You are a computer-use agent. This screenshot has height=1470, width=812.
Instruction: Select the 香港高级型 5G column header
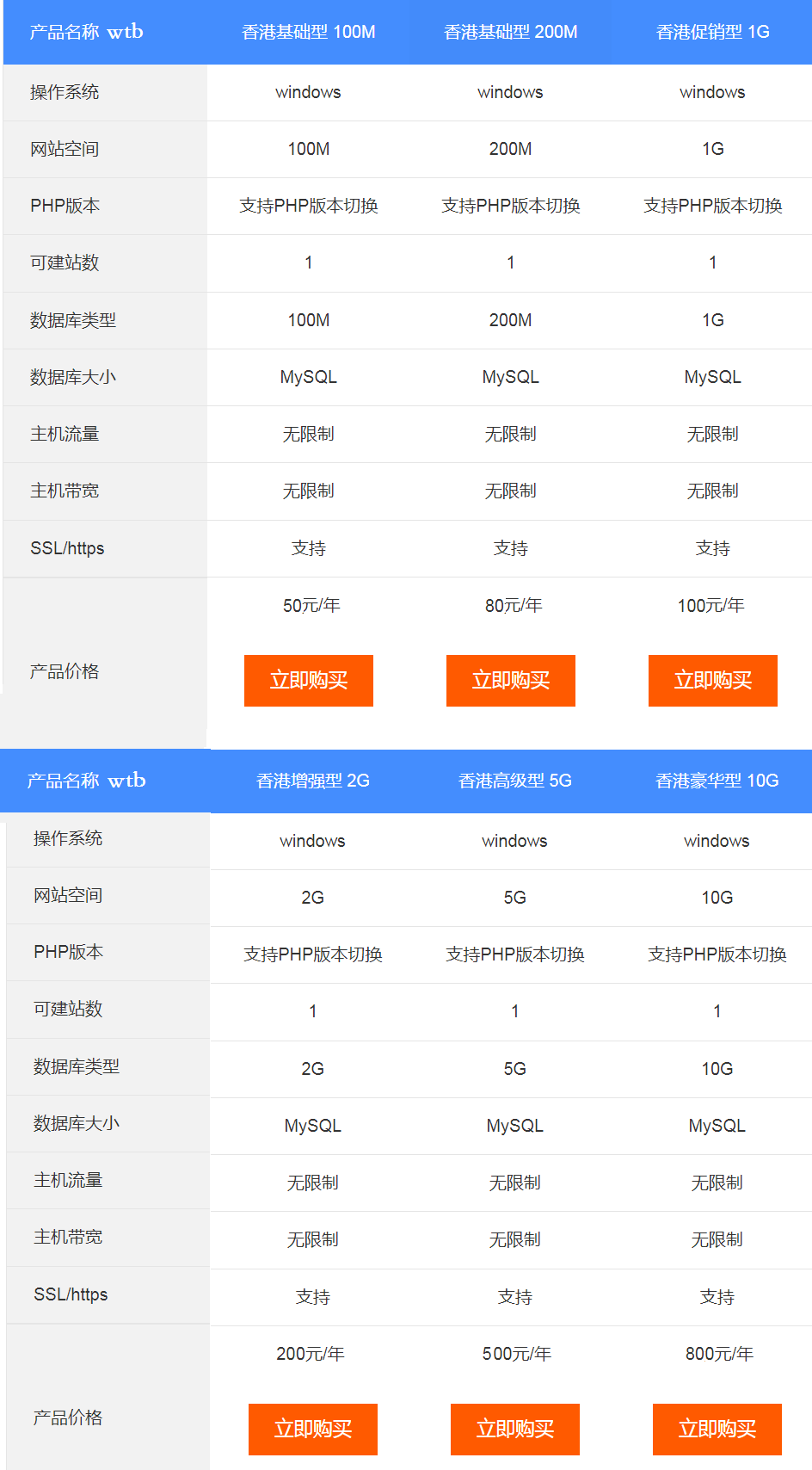click(x=514, y=781)
